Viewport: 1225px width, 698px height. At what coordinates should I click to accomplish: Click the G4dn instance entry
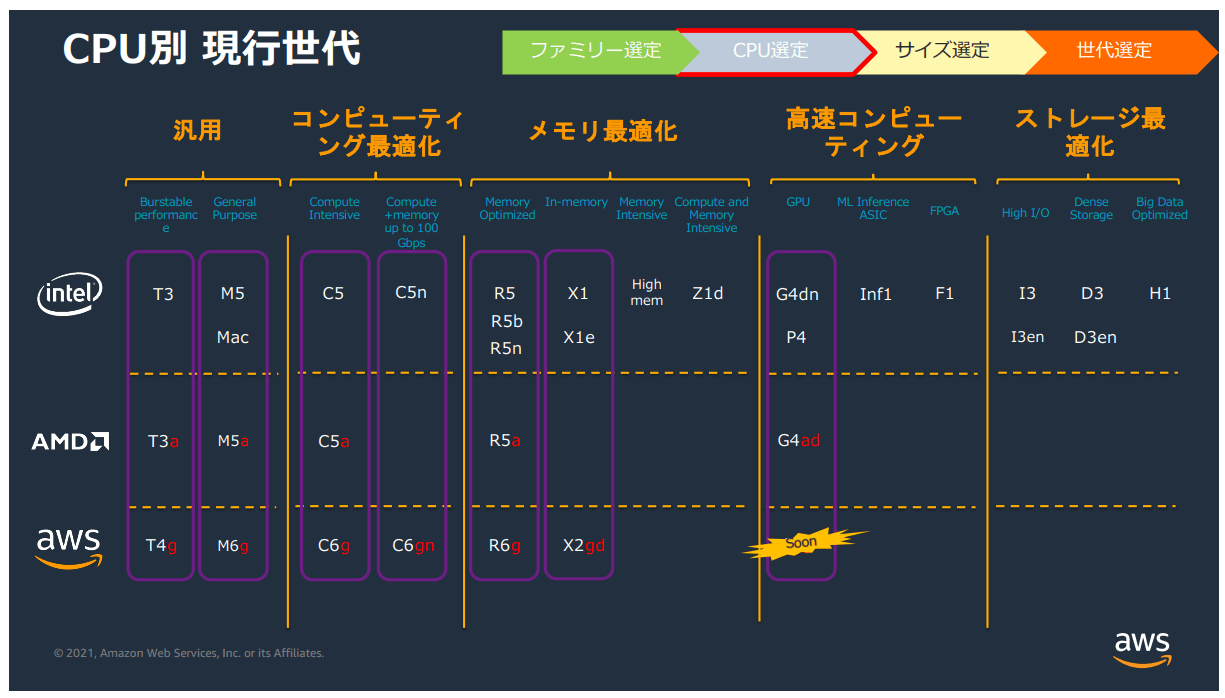pos(797,294)
